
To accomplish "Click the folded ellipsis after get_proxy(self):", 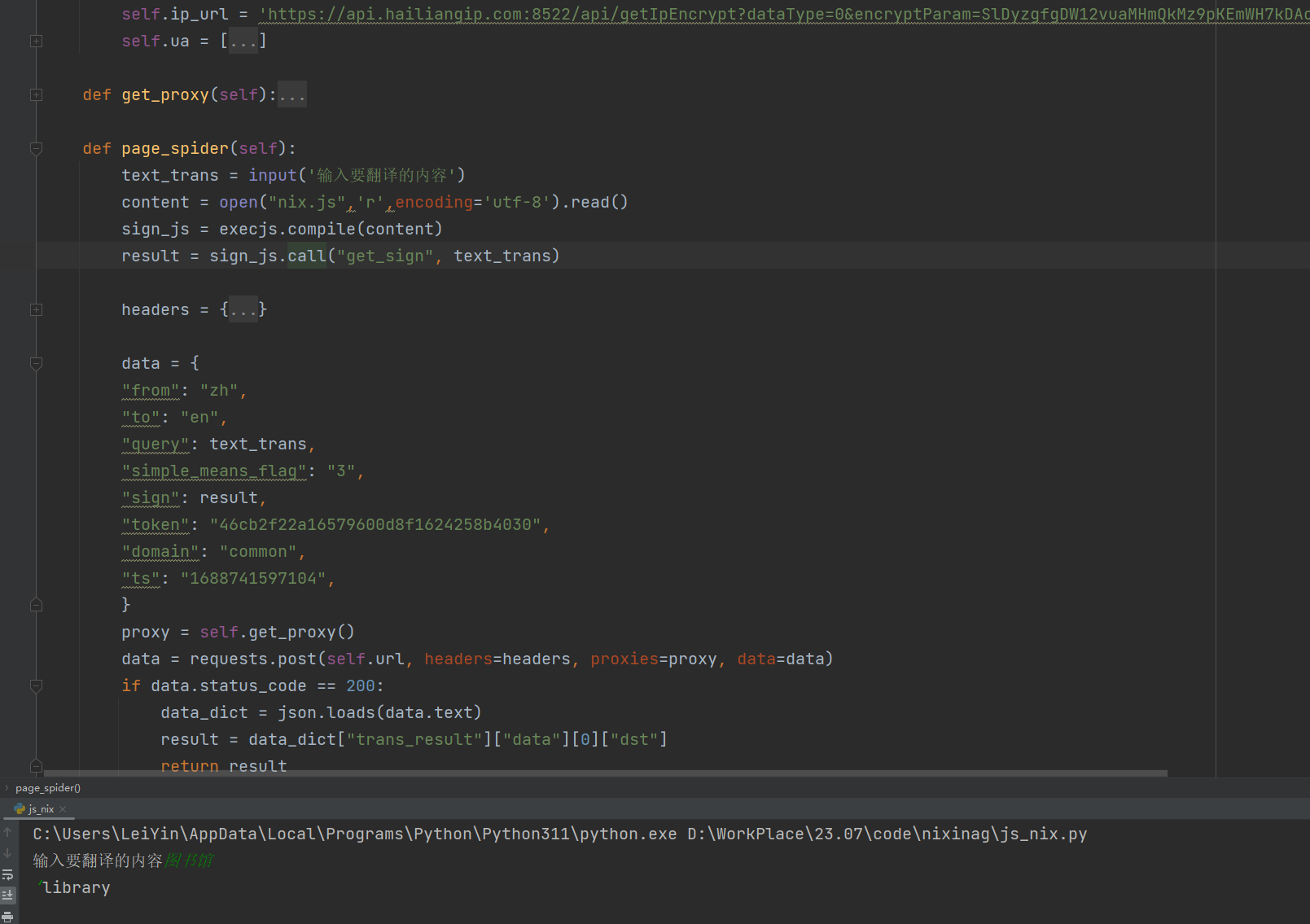I will point(292,94).
